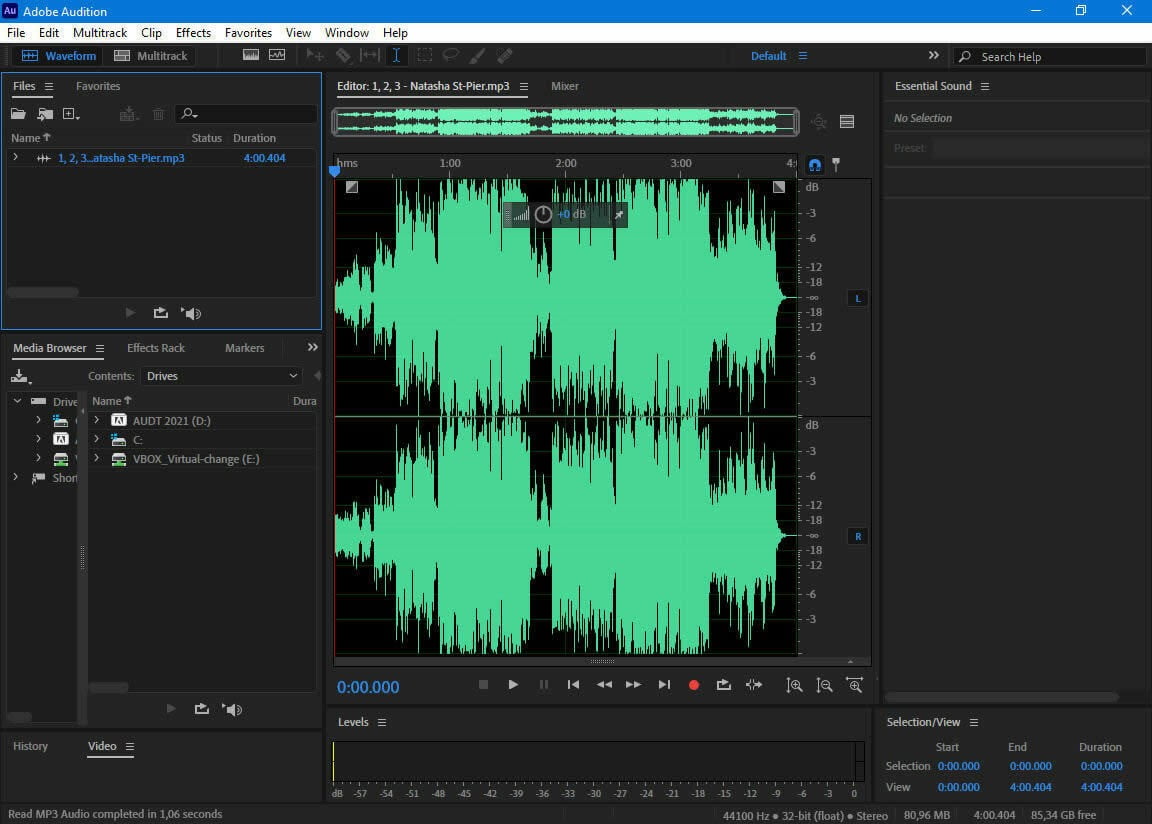Expand the AUDT 2021 (D:) drive
Image resolution: width=1152 pixels, height=824 pixels.
coord(97,421)
